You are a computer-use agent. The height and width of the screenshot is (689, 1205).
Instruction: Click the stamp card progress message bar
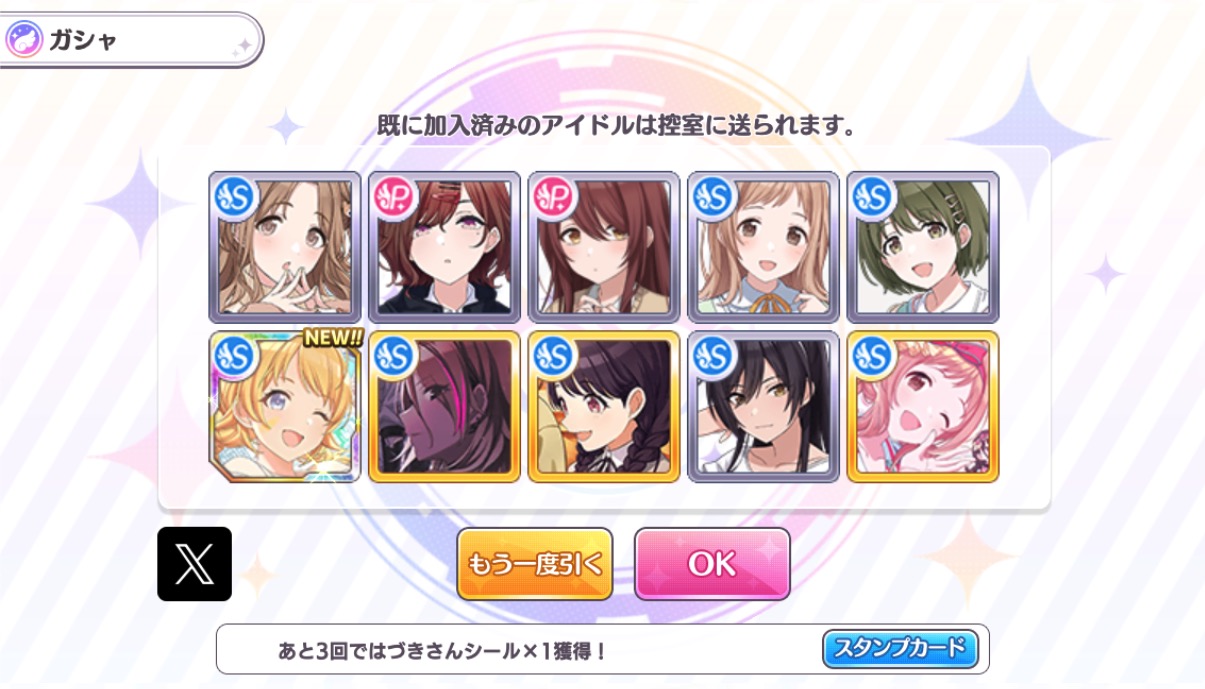[x=603, y=650]
